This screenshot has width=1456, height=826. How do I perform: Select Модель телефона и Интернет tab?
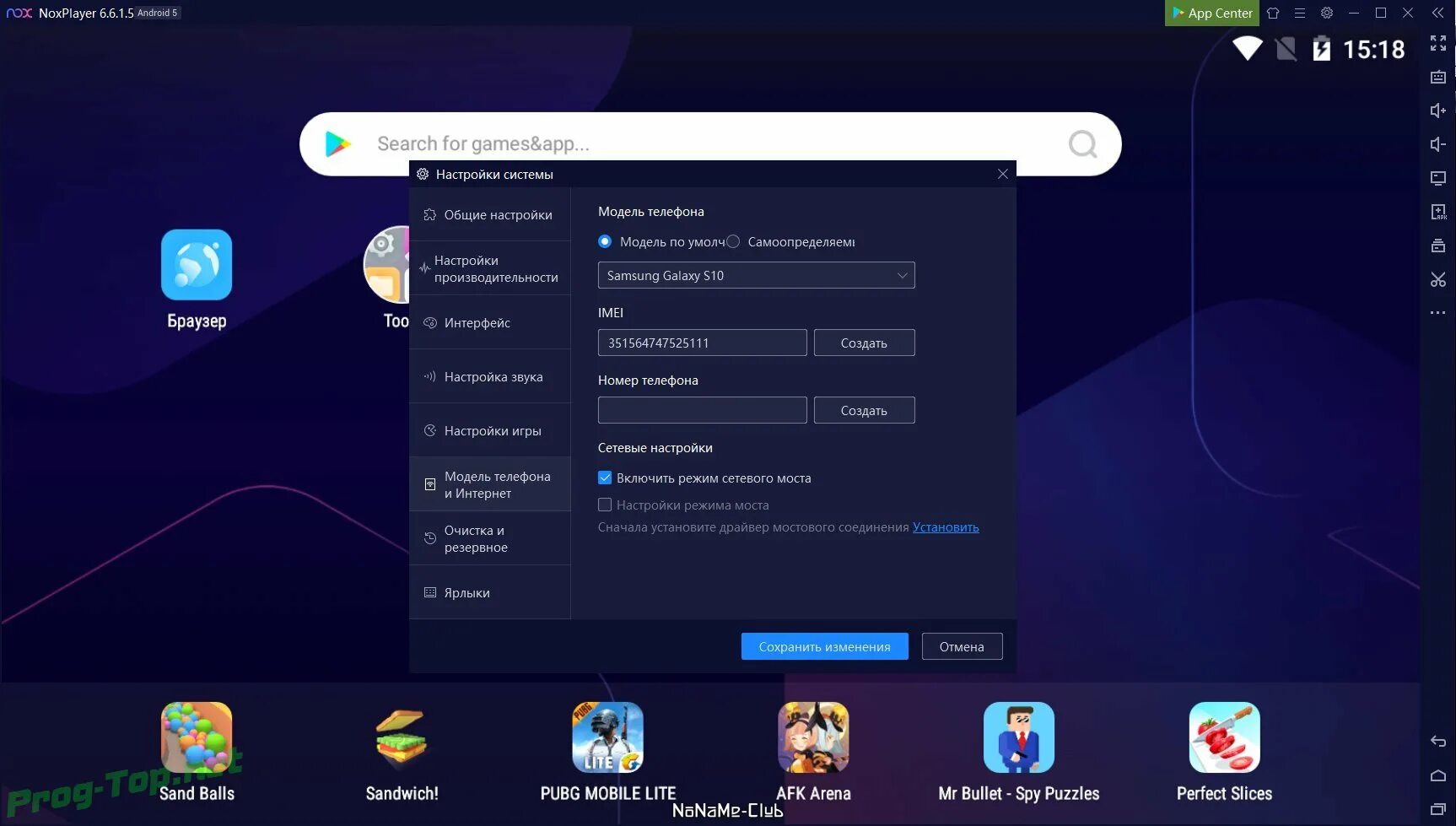pos(490,485)
